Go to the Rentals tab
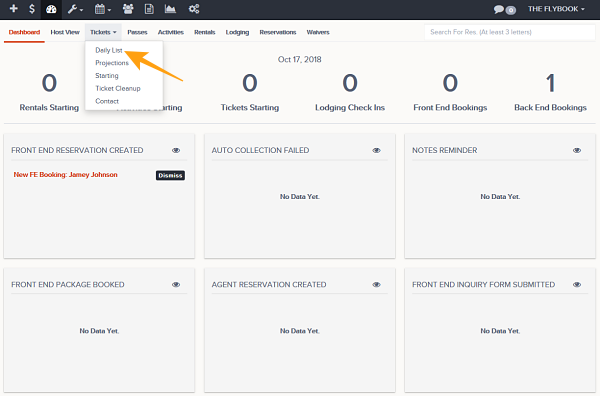This screenshot has width=600, height=396. [205, 32]
